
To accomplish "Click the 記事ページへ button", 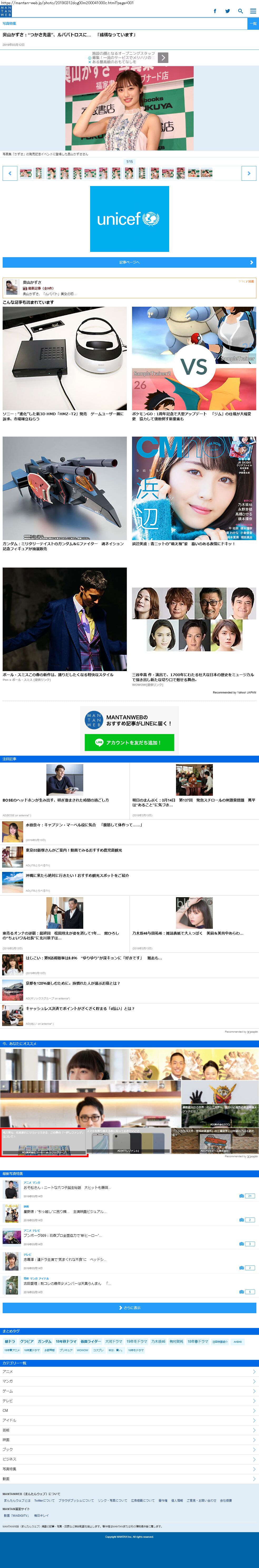I will coord(130,262).
